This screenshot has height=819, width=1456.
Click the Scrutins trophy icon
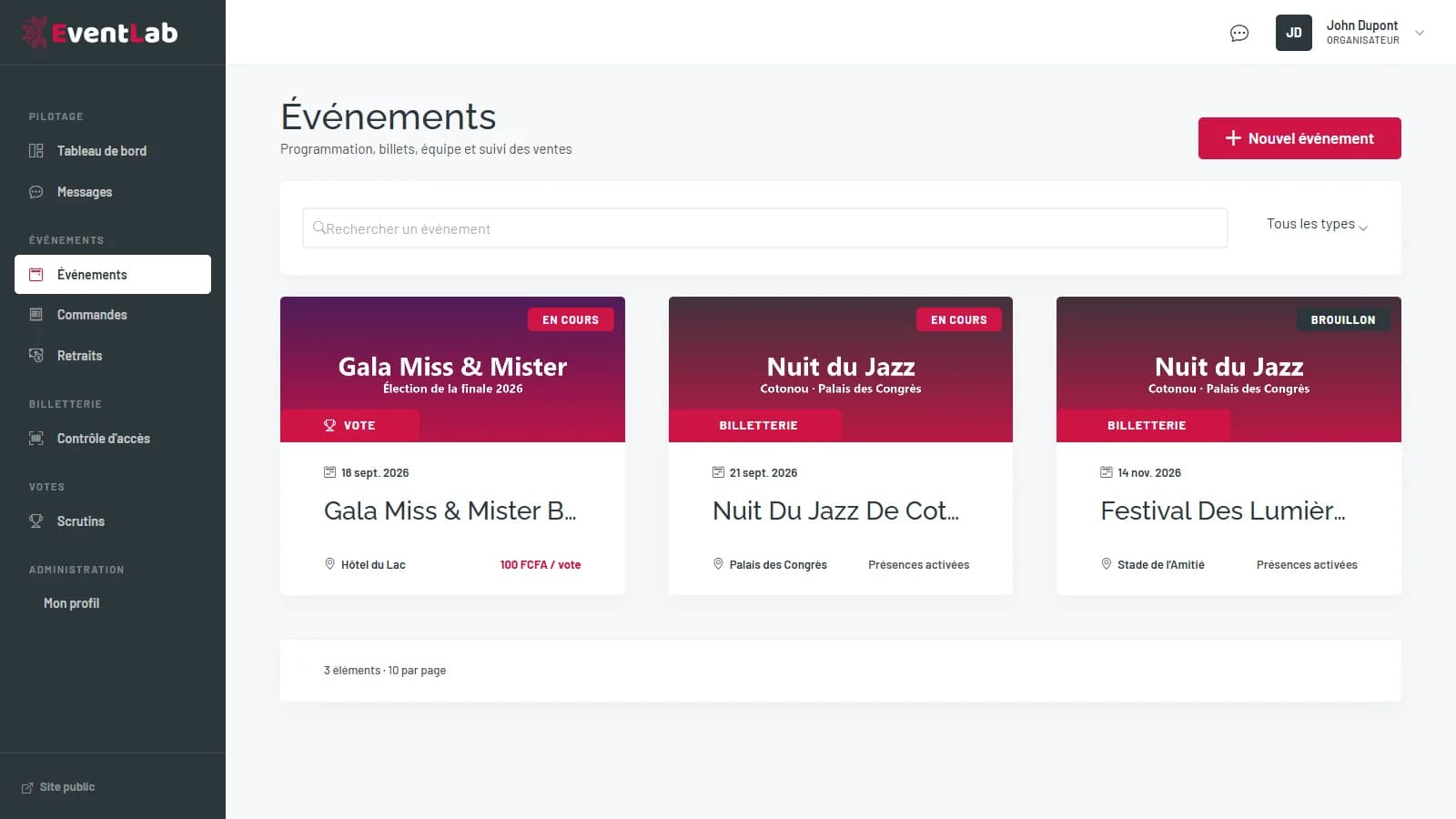point(36,521)
